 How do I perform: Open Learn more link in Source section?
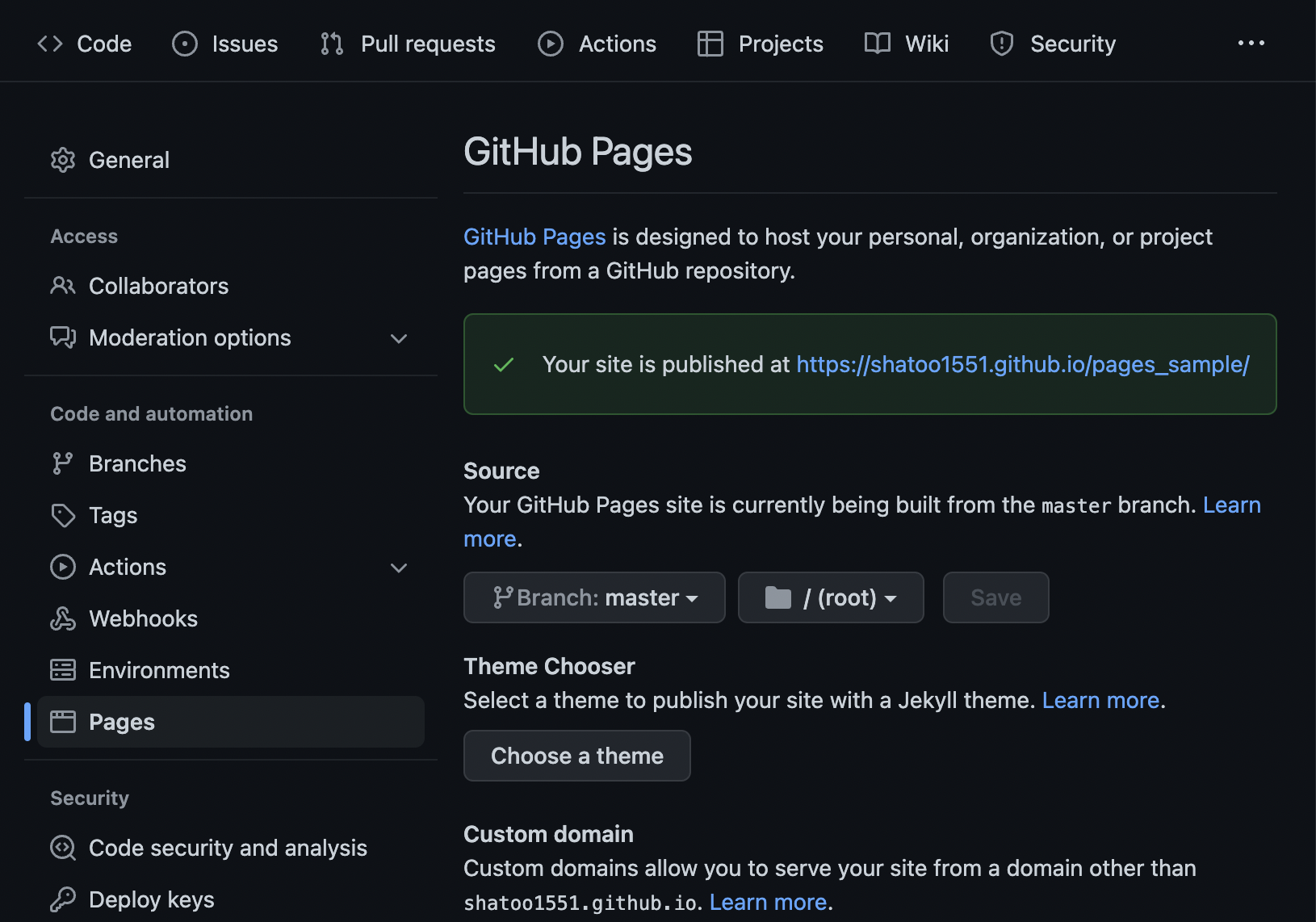tap(1232, 505)
